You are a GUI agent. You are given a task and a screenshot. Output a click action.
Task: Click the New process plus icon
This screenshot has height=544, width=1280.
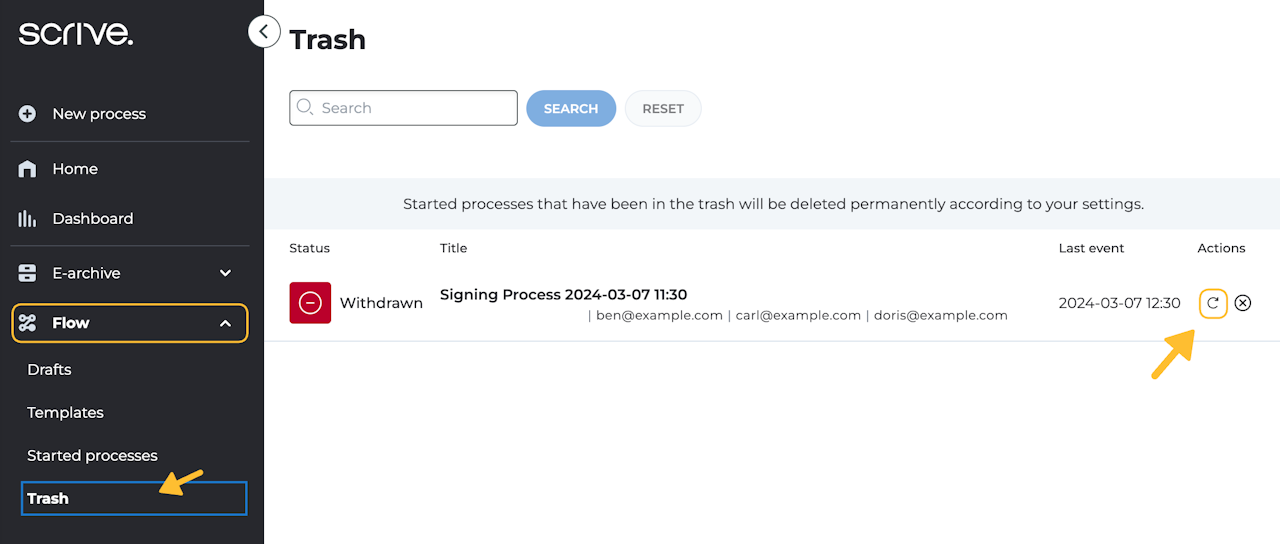click(x=28, y=114)
